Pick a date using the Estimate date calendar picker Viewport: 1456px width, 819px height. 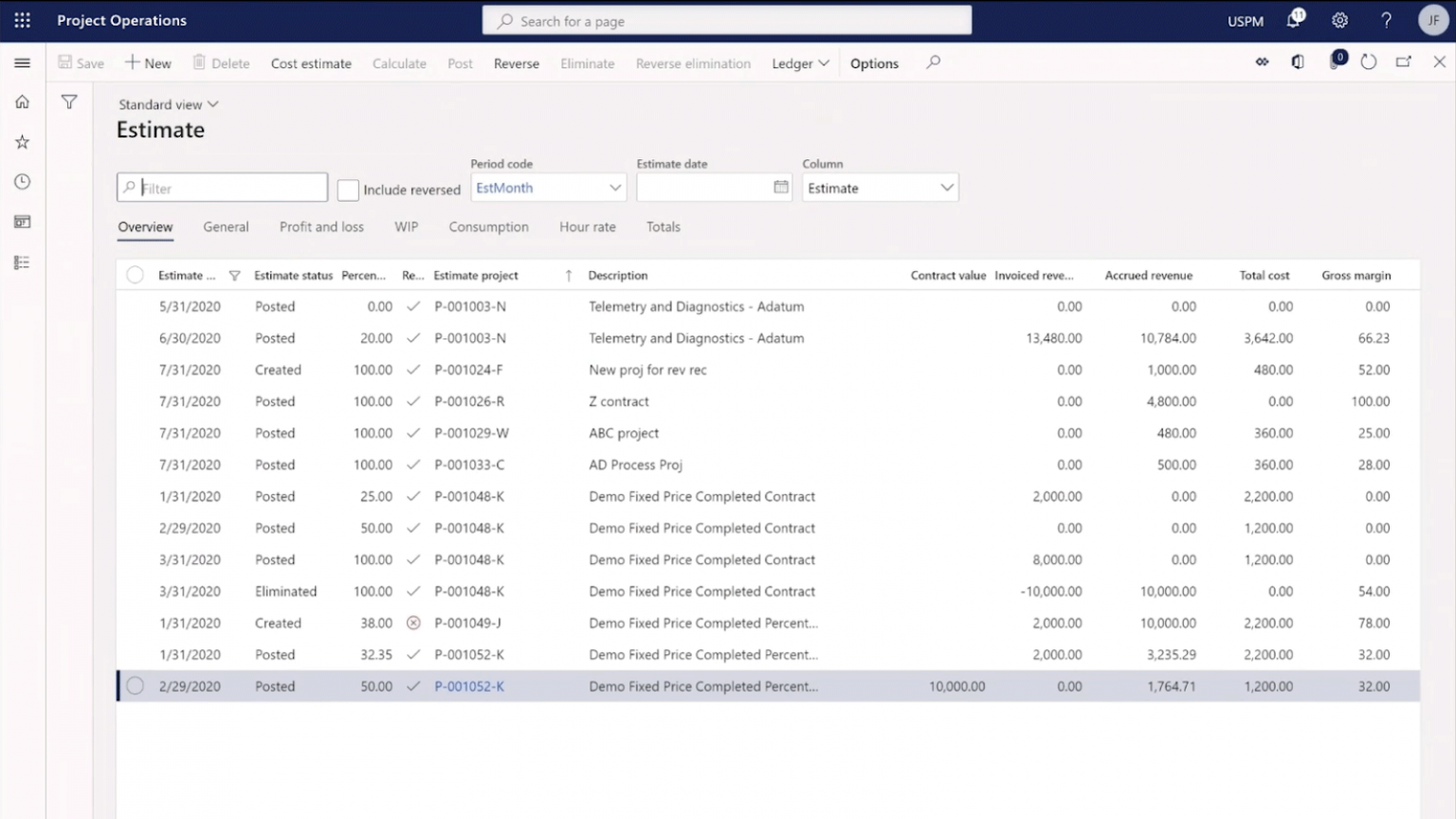pyautogui.click(x=781, y=188)
